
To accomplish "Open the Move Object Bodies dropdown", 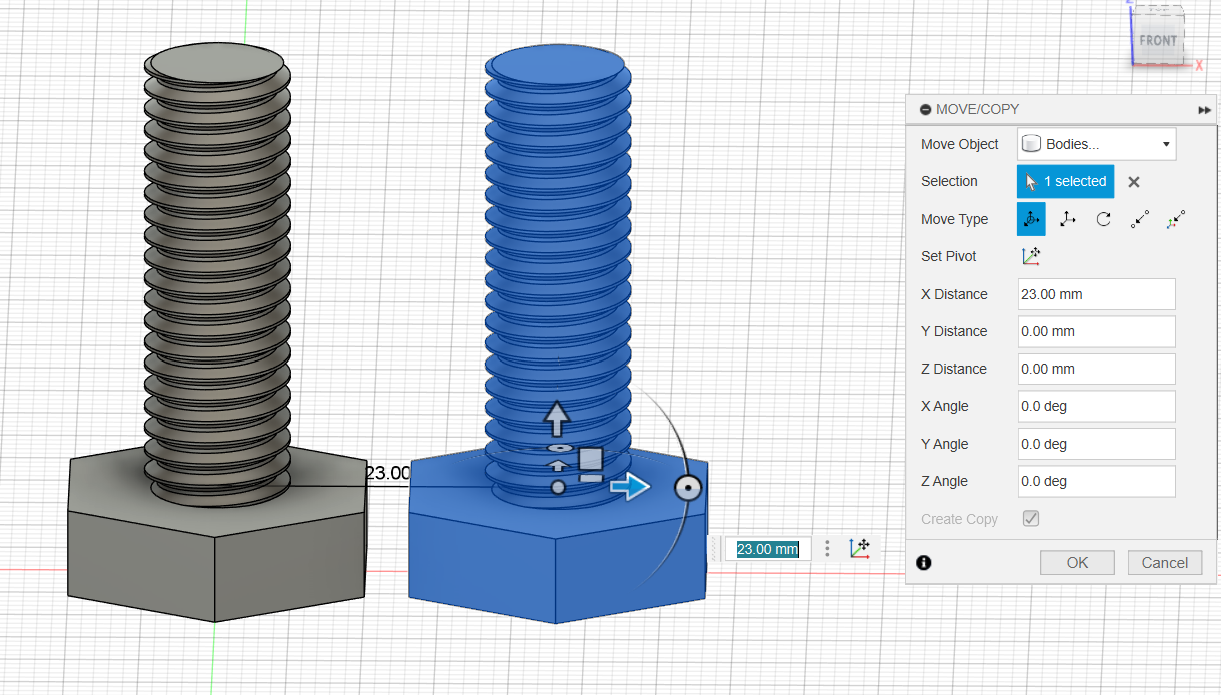I will coord(1097,144).
